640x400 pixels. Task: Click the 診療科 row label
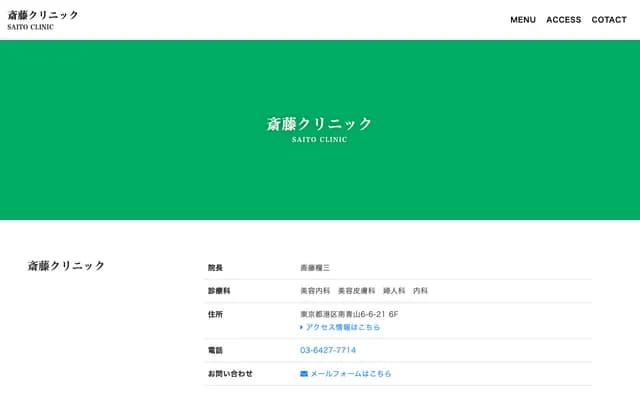[x=219, y=291]
